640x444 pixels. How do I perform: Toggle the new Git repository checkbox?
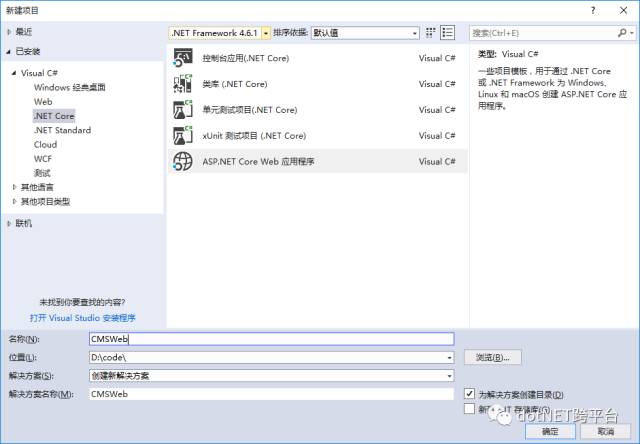[x=469, y=408]
